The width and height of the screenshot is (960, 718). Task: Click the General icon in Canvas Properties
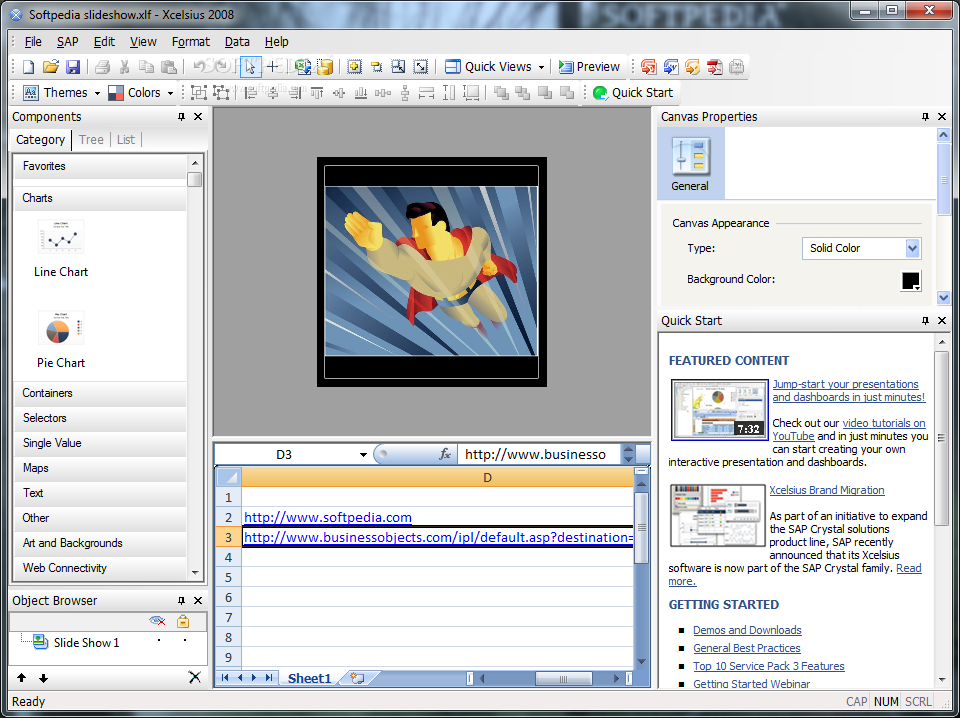(x=691, y=164)
